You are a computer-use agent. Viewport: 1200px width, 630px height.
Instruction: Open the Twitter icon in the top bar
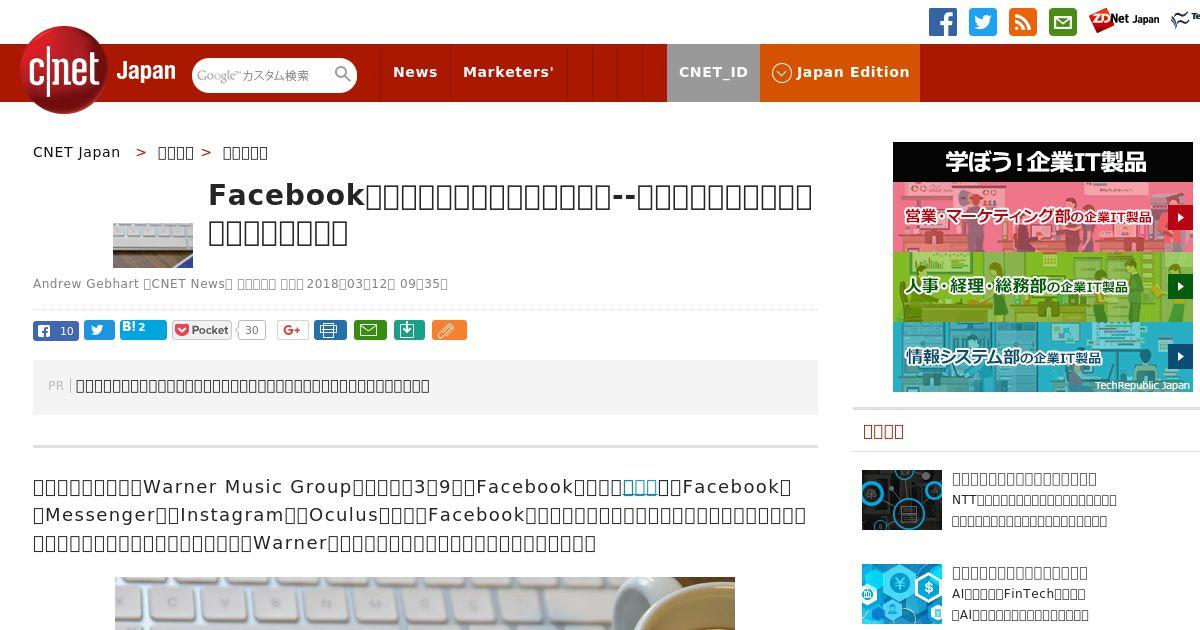point(983,22)
